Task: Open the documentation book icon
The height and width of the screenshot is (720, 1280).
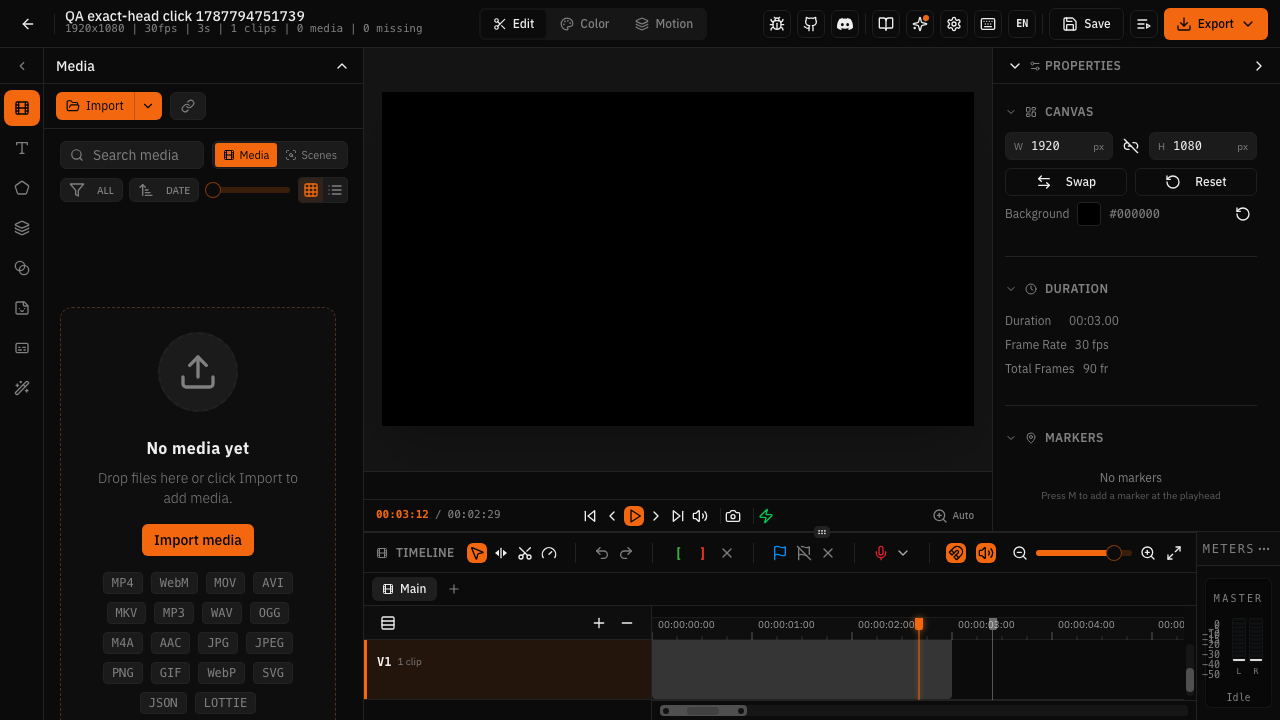Action: coord(886,24)
